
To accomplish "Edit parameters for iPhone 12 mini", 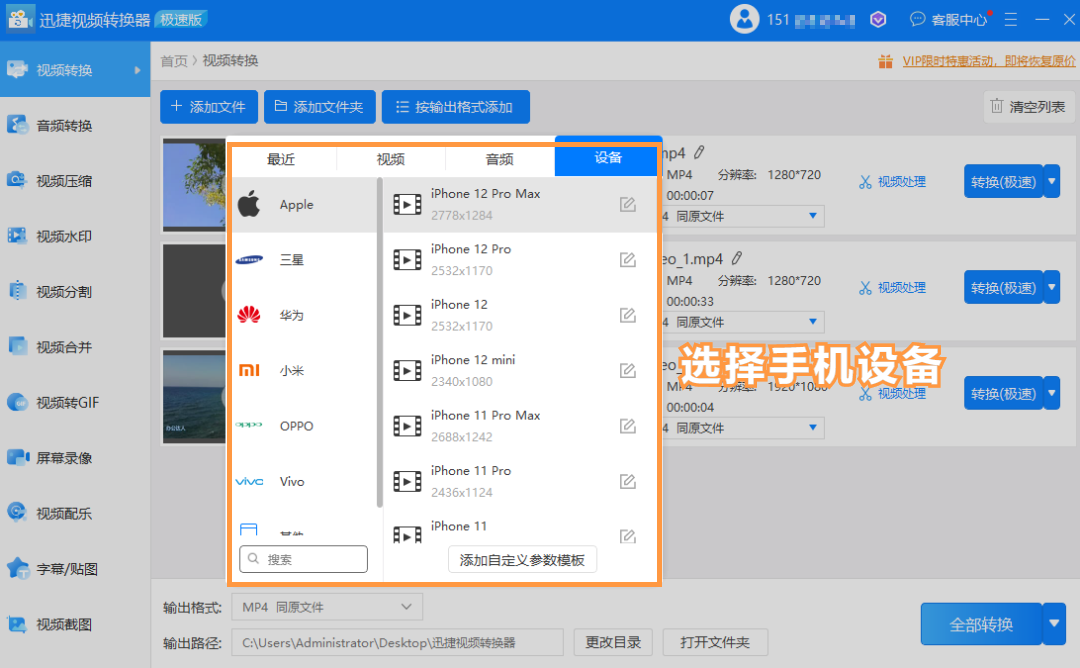I will (x=627, y=370).
